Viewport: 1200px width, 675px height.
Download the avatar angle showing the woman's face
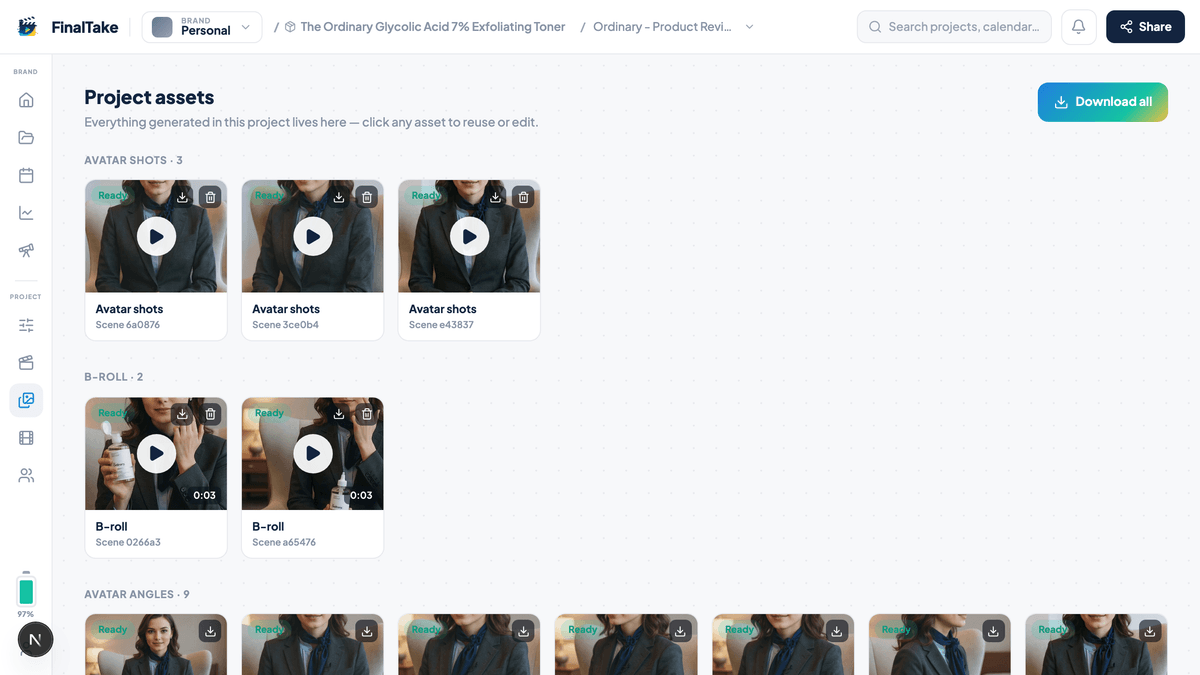210,631
